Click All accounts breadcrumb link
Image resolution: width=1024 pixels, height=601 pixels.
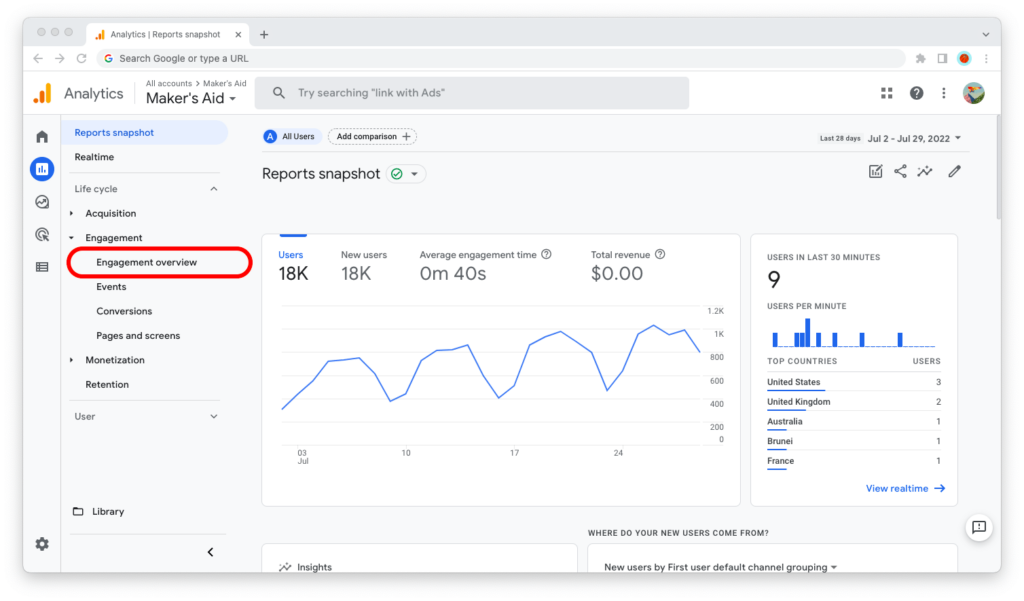(x=168, y=84)
